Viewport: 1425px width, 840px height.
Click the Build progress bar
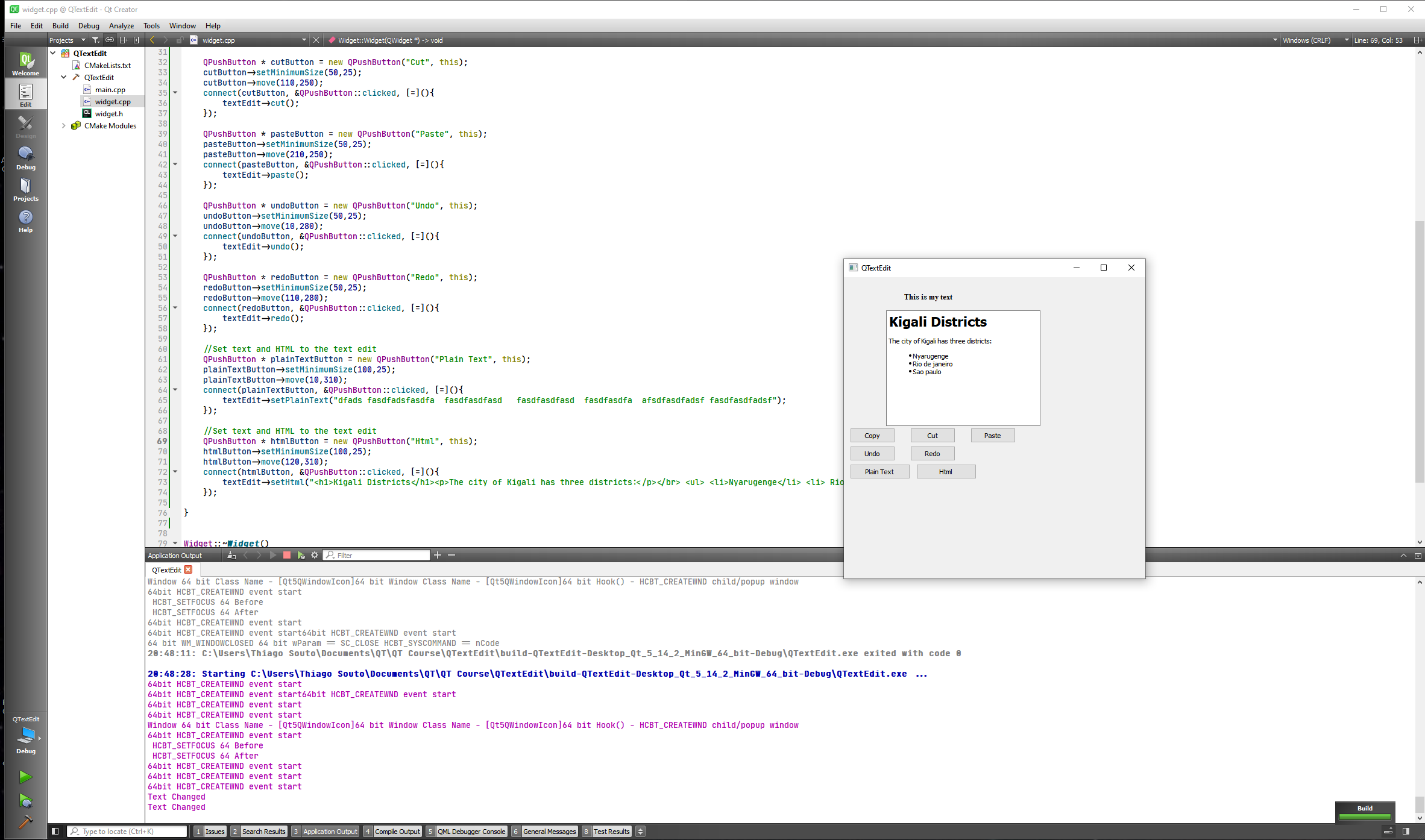(x=1365, y=817)
